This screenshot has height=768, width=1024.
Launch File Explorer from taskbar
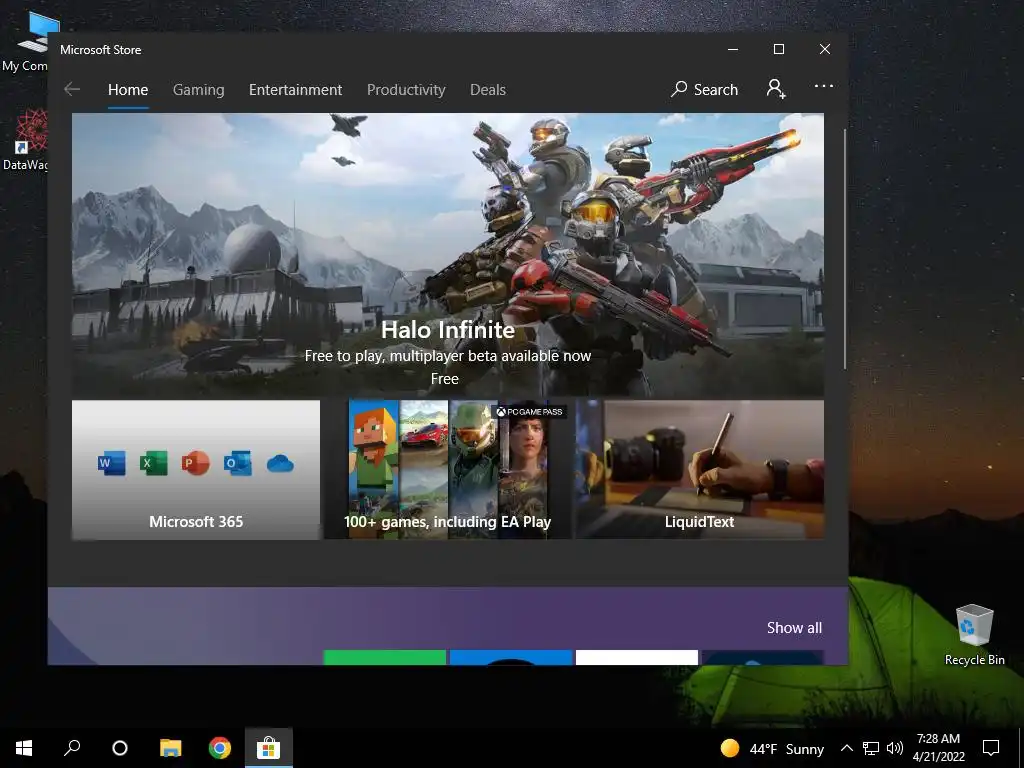coord(170,748)
